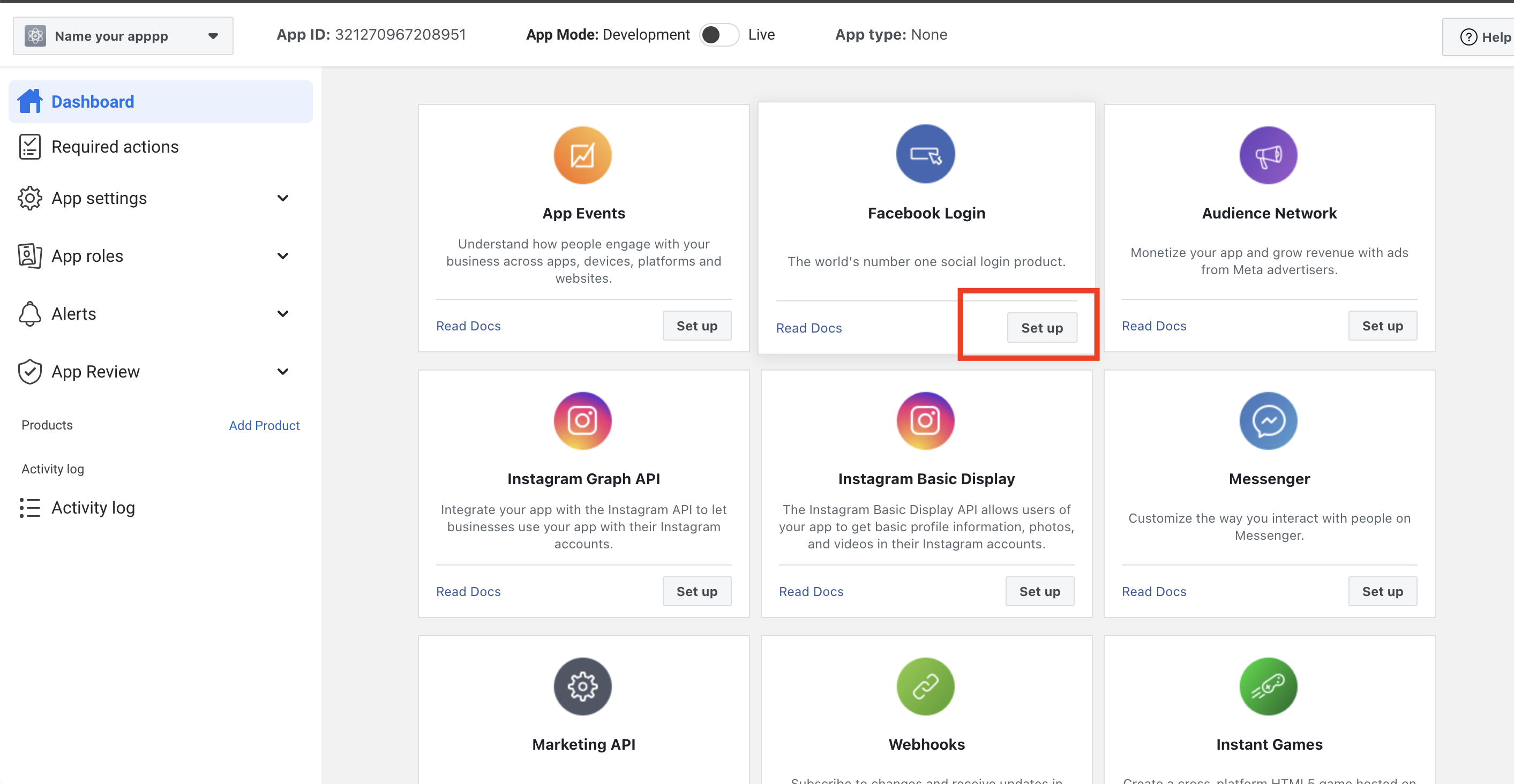Click the Facebook Login product icon

point(925,154)
